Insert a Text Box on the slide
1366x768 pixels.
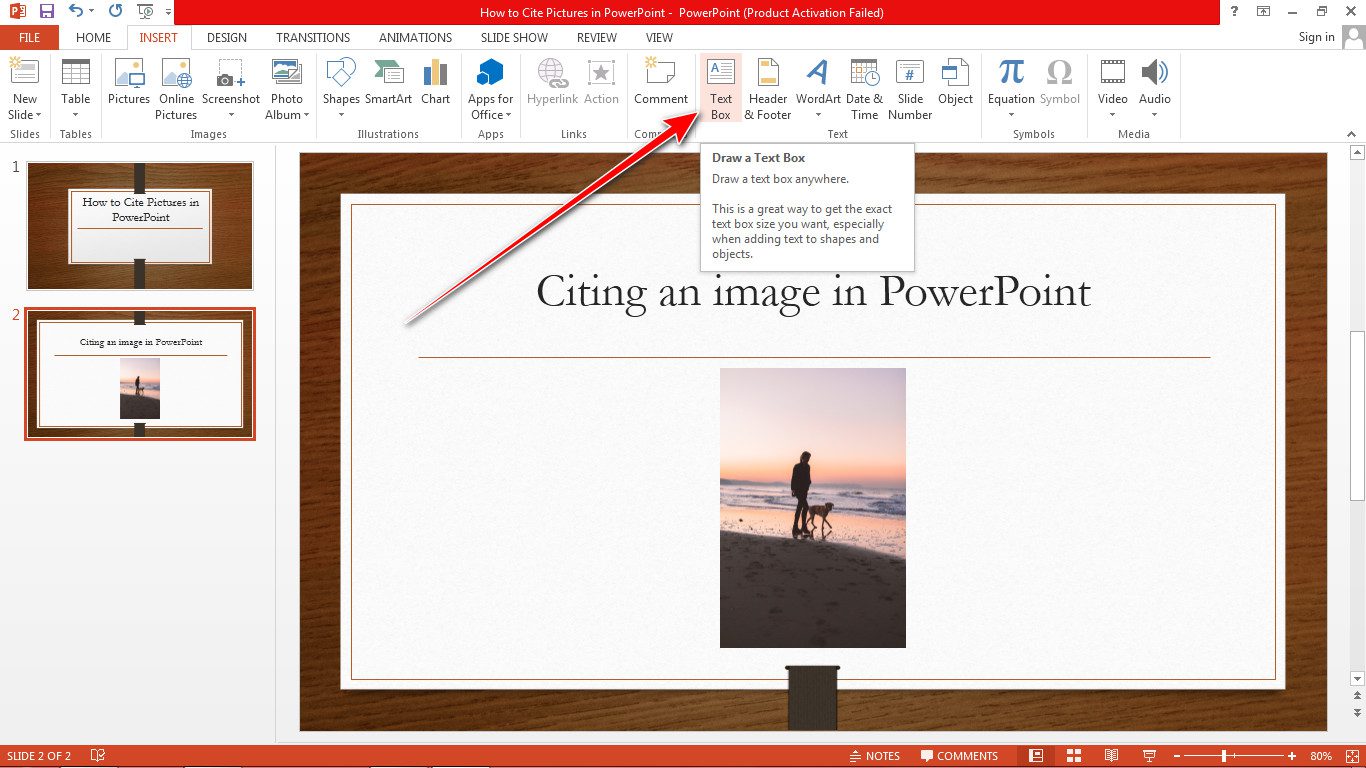720,85
